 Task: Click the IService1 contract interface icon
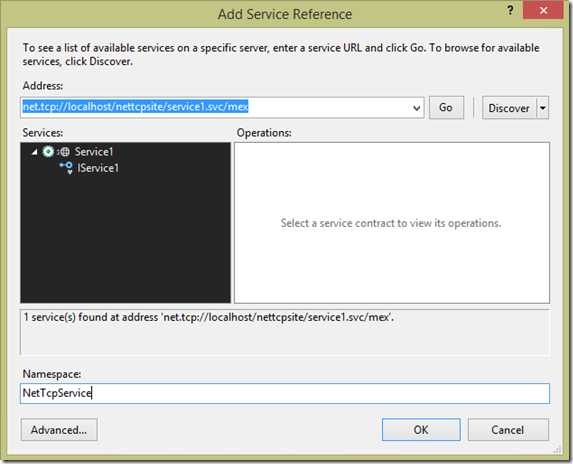pyautogui.click(x=67, y=168)
